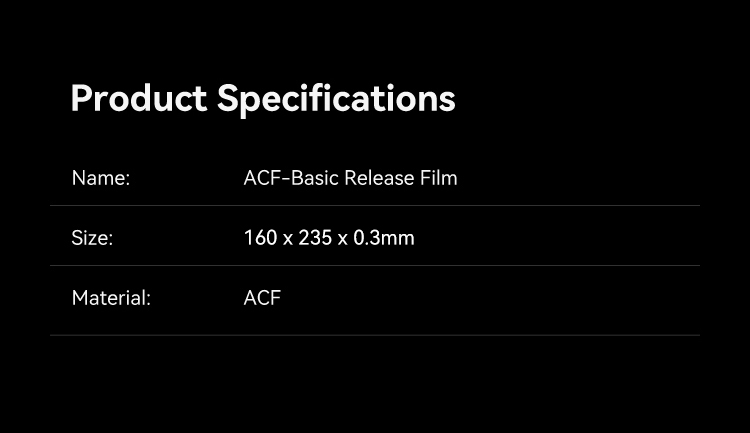Click the divider line below the Material row
Viewport: 750px width, 433px height.
(x=375, y=335)
